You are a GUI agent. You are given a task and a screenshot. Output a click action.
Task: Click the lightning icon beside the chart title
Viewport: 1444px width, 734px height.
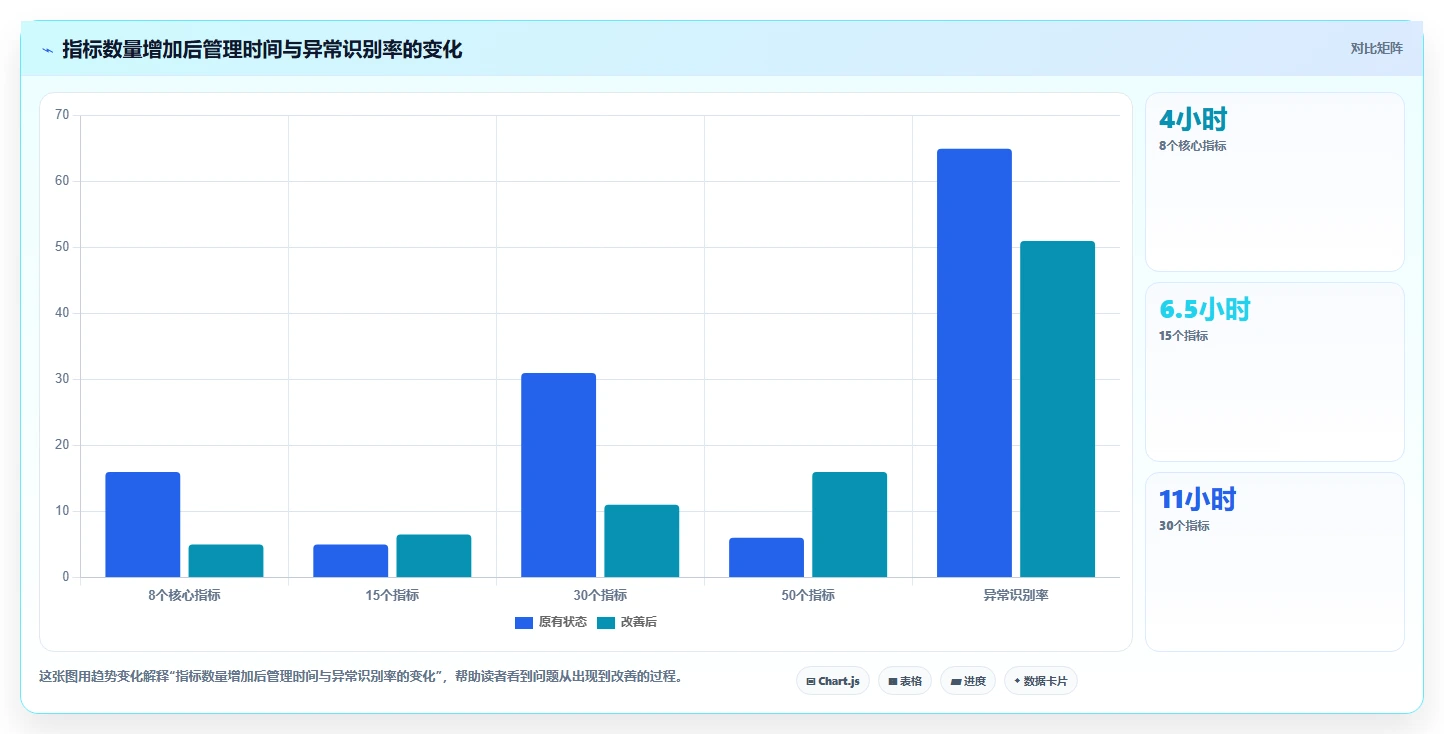pos(47,50)
